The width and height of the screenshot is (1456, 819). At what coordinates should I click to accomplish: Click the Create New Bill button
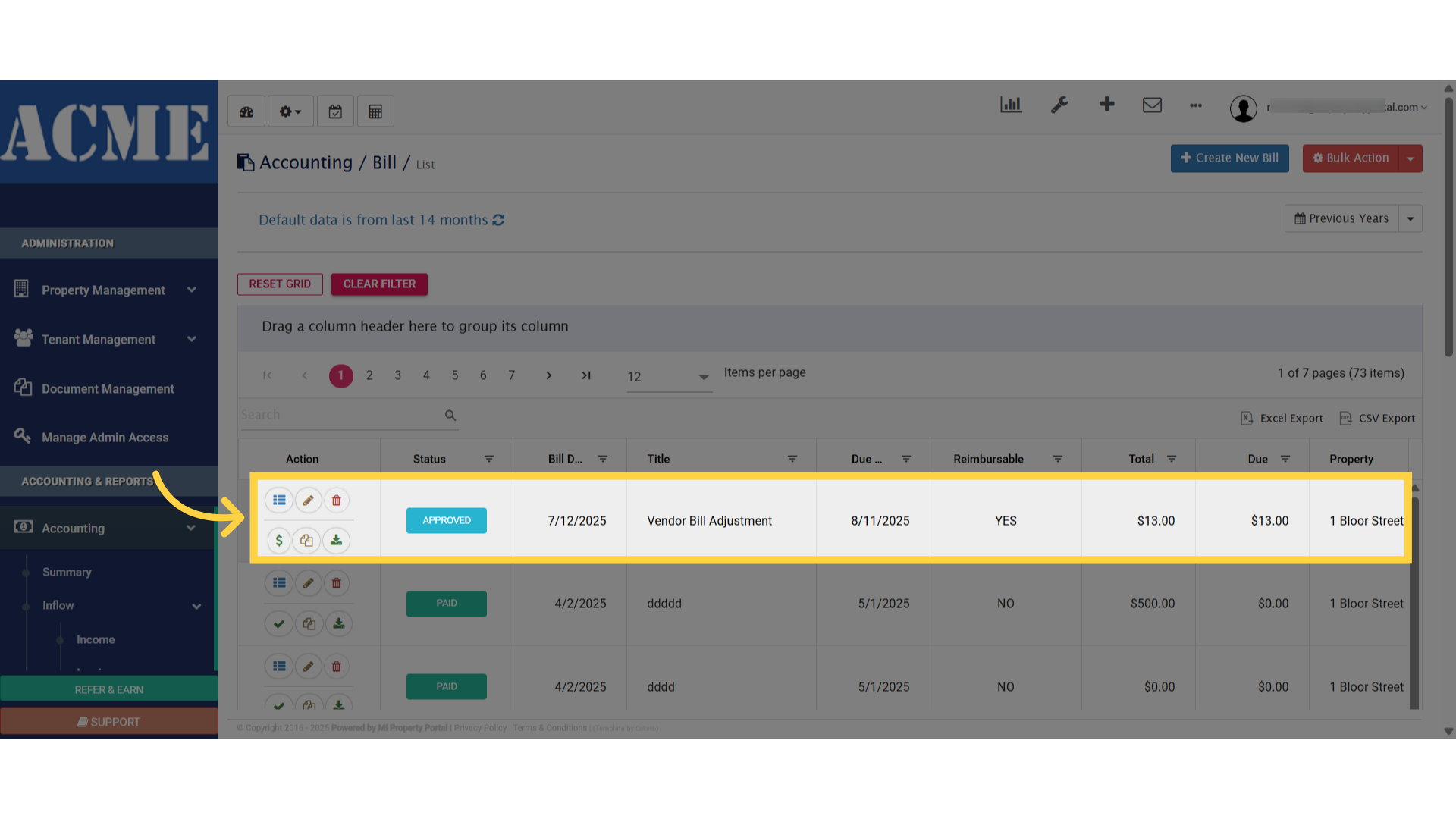[x=1229, y=158]
